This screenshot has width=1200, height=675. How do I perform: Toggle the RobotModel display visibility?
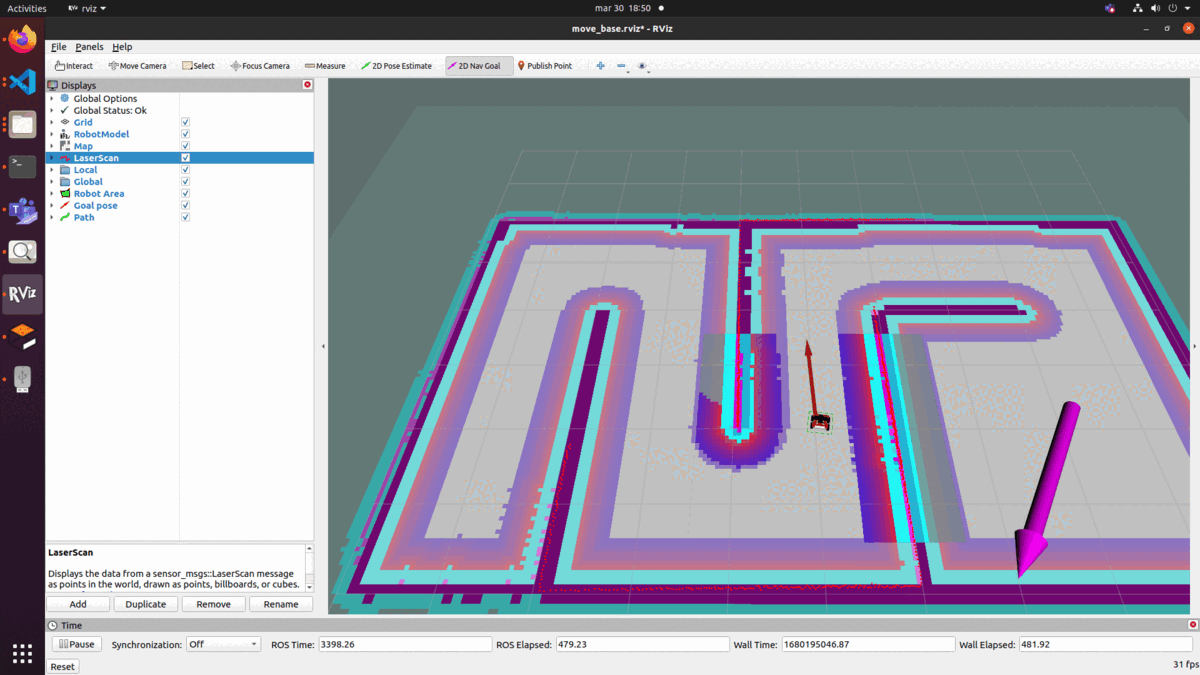pyautogui.click(x=184, y=134)
